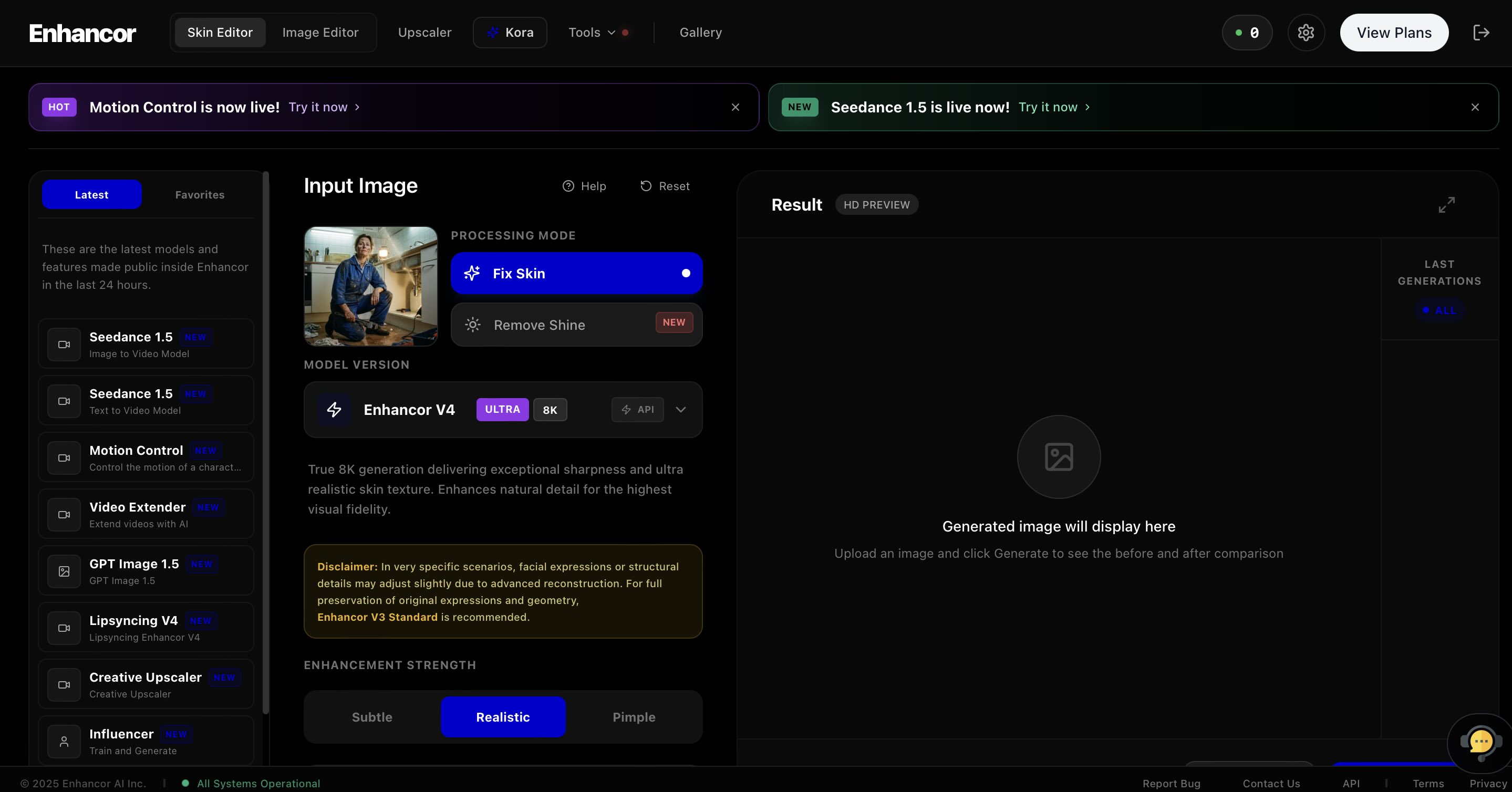Open the Image Editor tab
This screenshot has width=1512, height=792.
point(320,33)
